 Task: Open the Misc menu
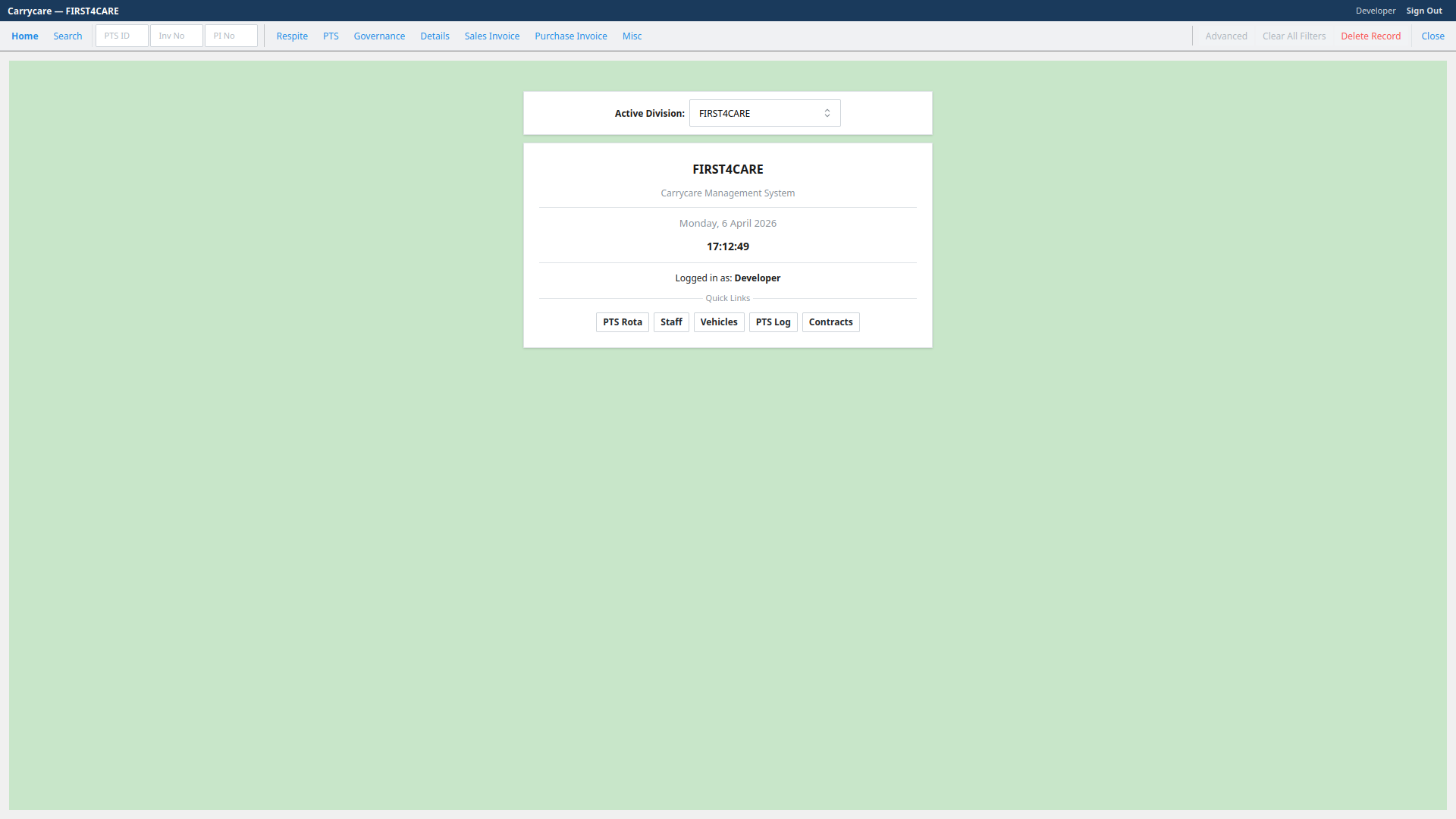coord(632,36)
